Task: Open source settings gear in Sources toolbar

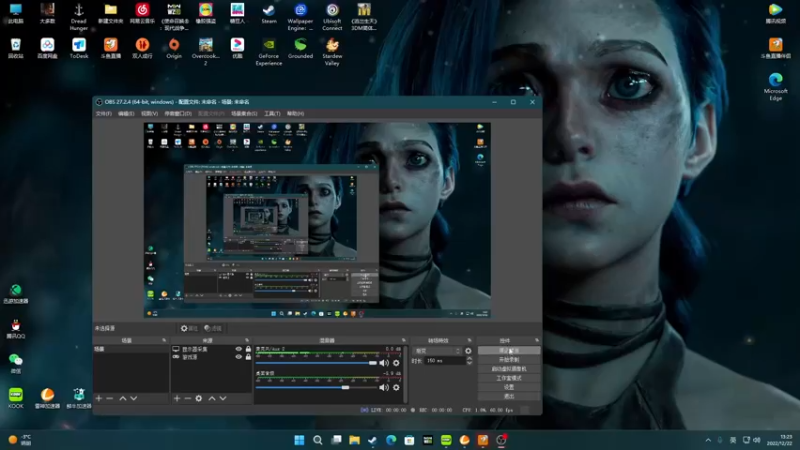Action: pyautogui.click(x=198, y=398)
